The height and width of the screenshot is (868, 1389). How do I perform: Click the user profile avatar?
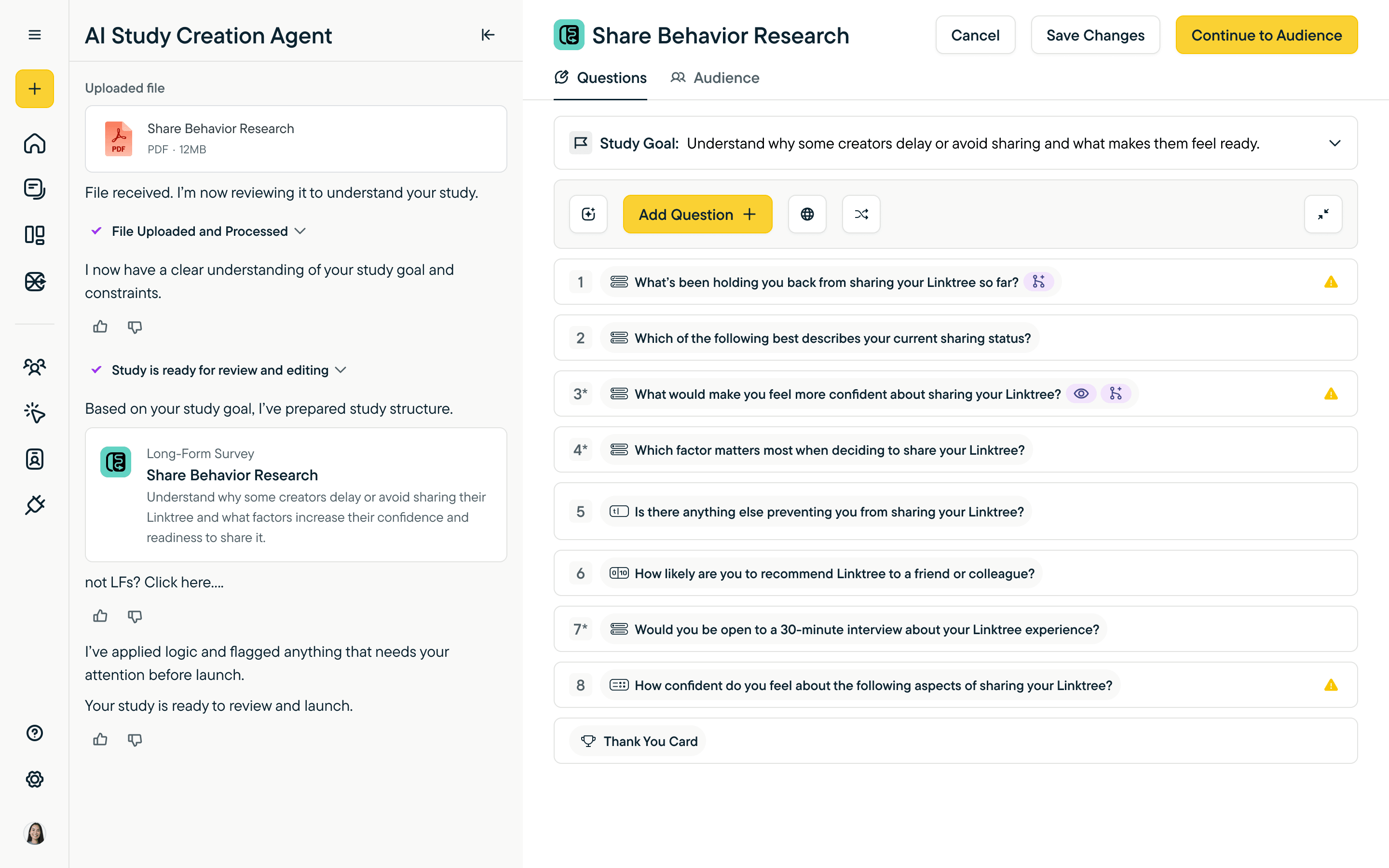tap(34, 833)
